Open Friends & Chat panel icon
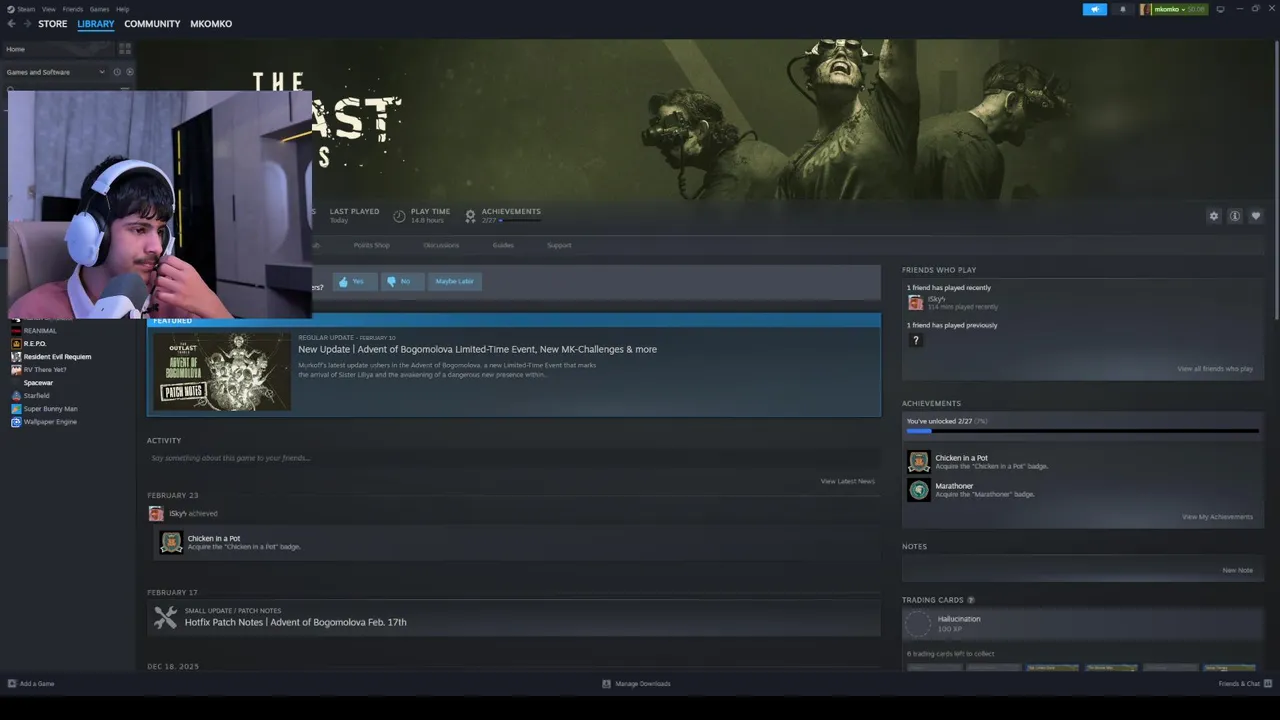 click(1268, 684)
